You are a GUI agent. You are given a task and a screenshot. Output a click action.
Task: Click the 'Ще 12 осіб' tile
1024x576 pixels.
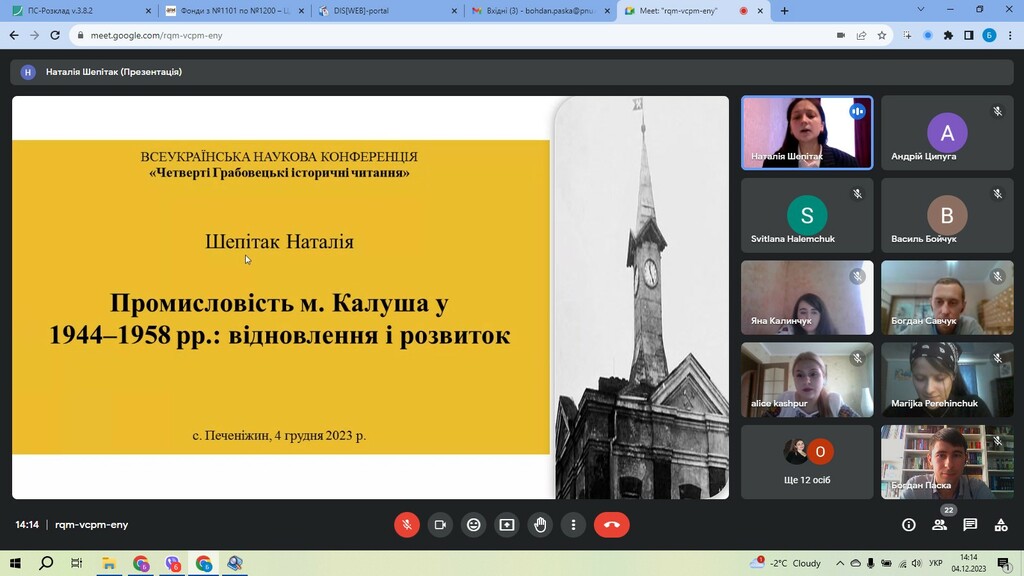(806, 461)
